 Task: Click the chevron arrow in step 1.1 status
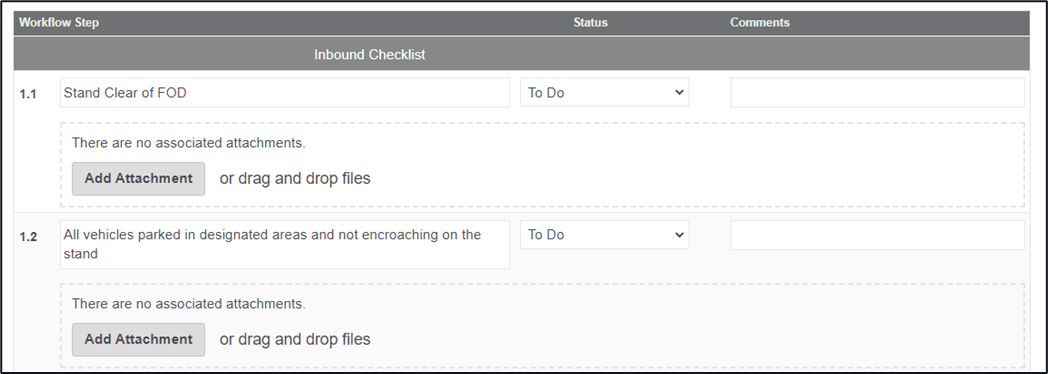679,92
